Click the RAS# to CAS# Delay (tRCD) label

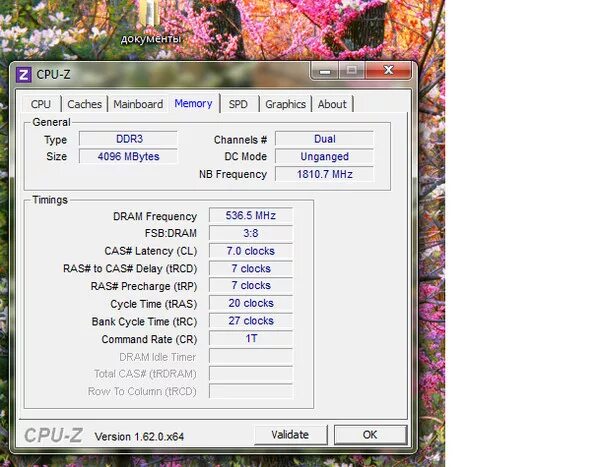coord(130,269)
